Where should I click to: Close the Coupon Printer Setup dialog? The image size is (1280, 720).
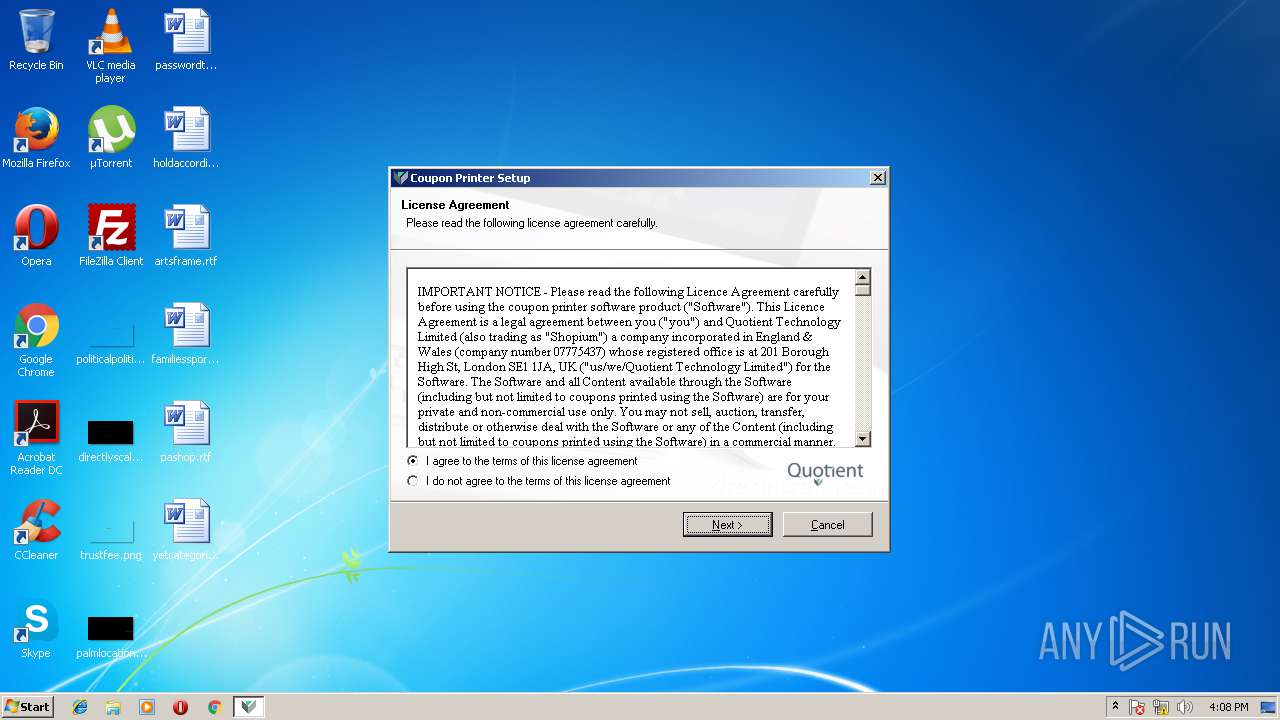(x=877, y=178)
